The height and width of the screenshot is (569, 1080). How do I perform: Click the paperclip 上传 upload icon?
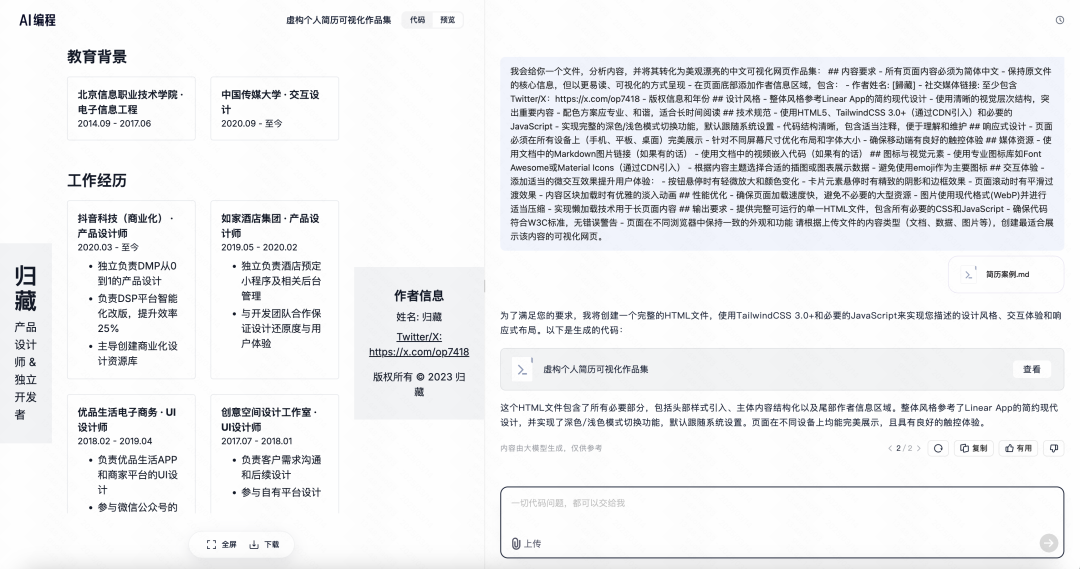516,544
